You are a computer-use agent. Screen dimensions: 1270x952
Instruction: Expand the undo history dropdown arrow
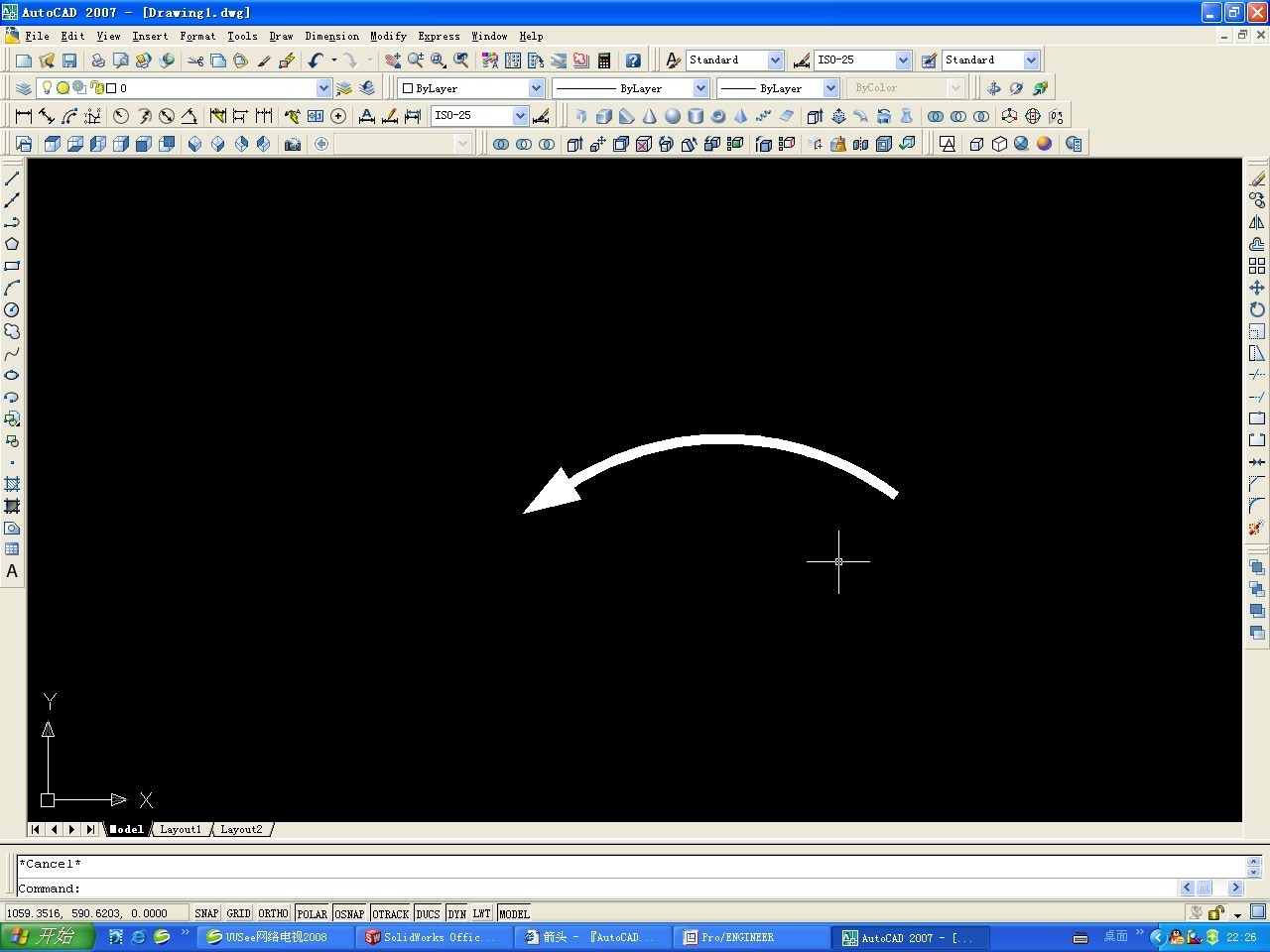tap(334, 60)
